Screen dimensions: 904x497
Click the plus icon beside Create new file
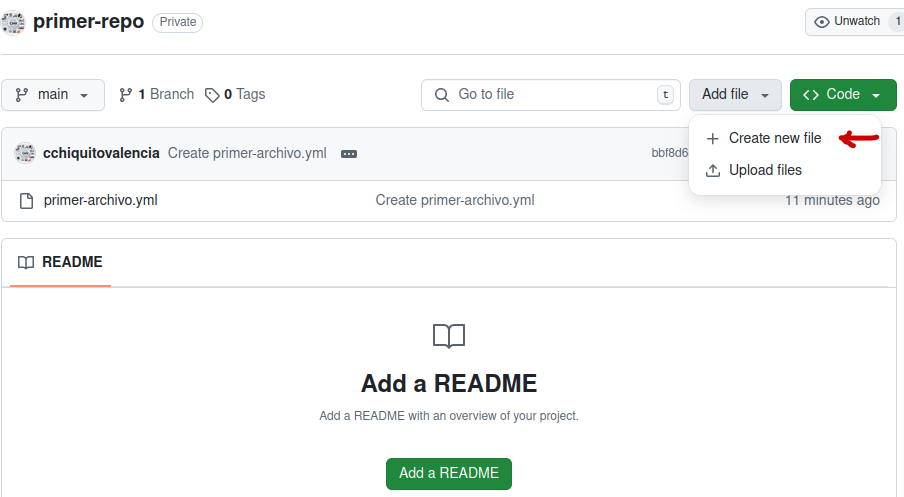pos(713,139)
